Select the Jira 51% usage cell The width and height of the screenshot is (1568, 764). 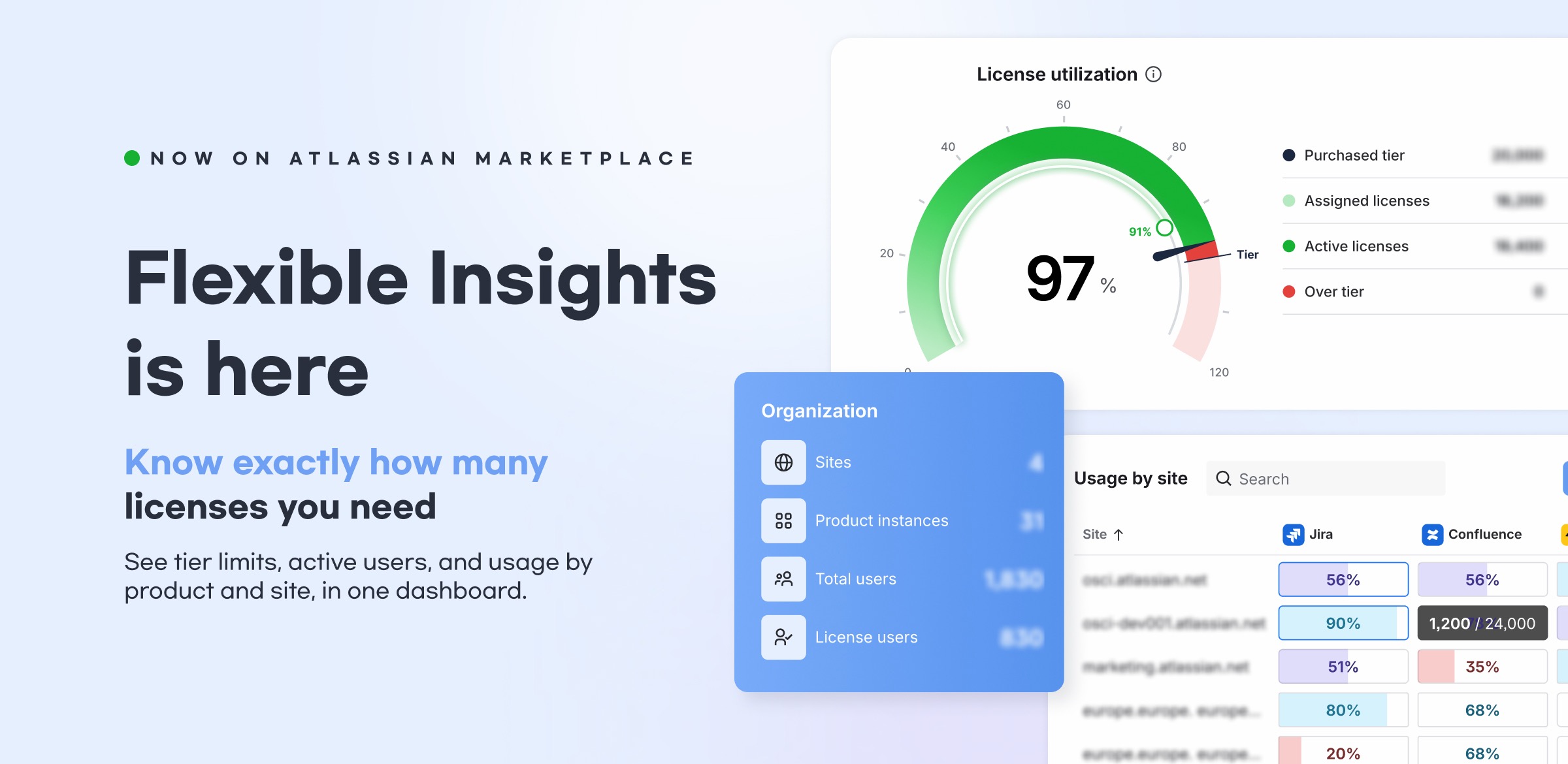(1343, 667)
